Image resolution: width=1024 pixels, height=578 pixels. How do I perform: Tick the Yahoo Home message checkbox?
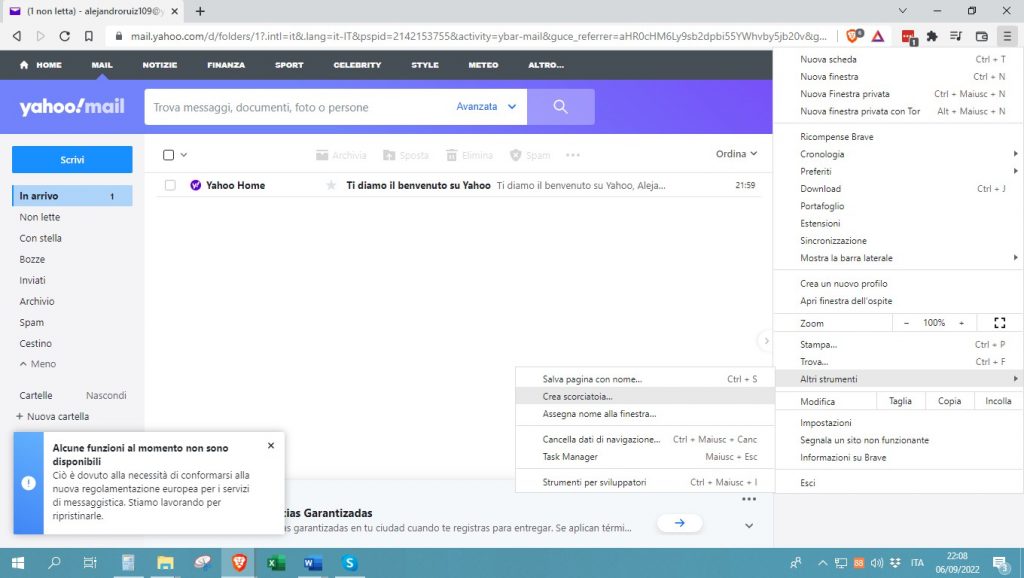[x=170, y=186]
